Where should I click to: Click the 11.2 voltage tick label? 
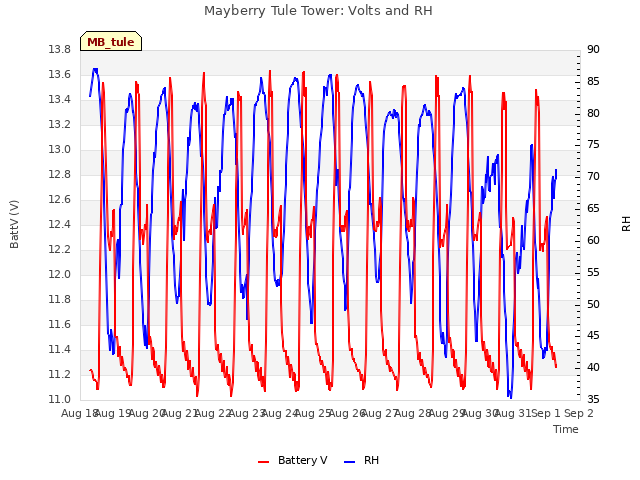tap(60, 374)
